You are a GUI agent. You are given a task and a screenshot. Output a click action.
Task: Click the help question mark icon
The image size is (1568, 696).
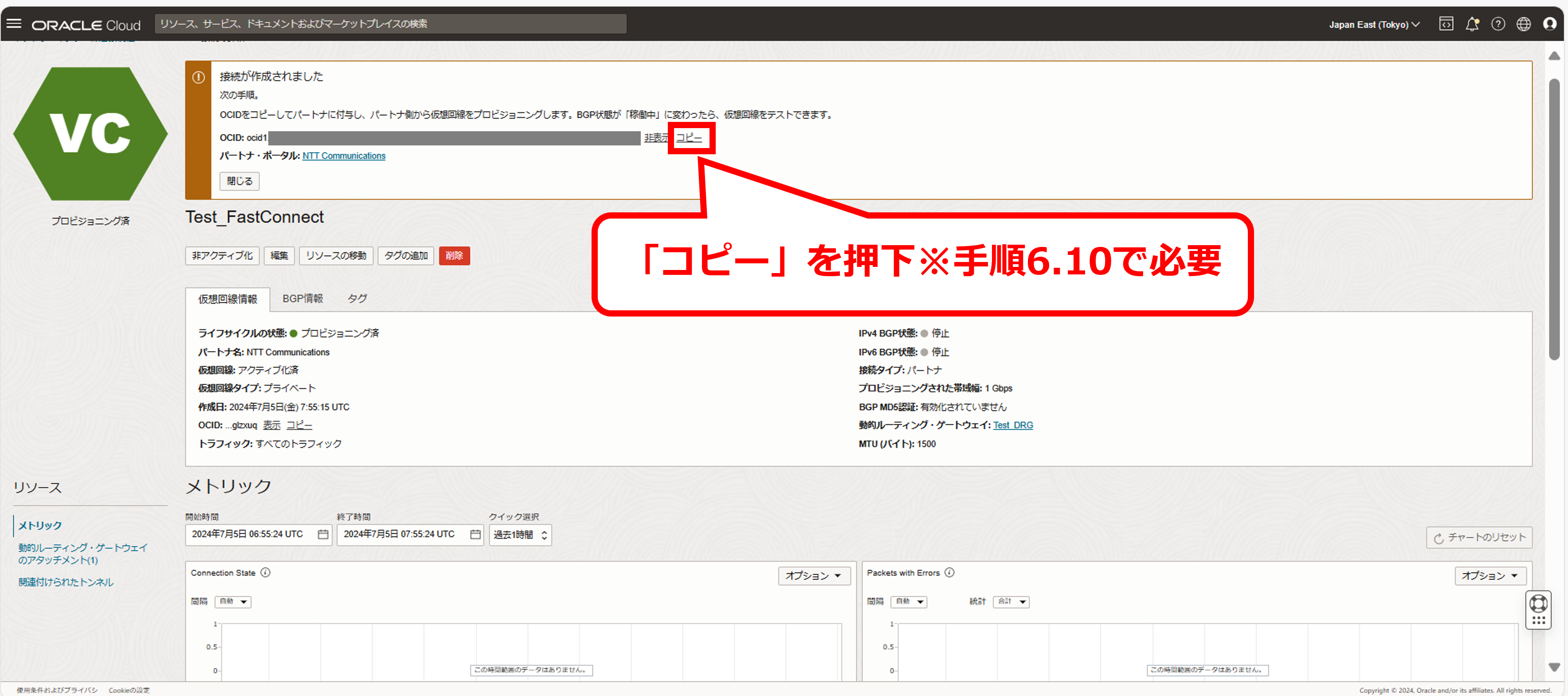click(1498, 24)
